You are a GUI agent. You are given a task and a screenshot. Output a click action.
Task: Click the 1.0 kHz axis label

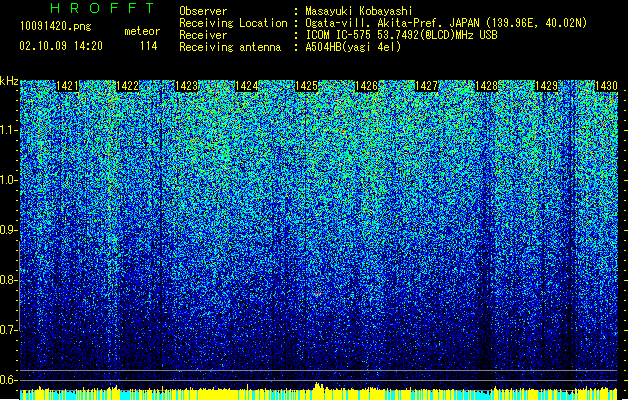click(9, 180)
